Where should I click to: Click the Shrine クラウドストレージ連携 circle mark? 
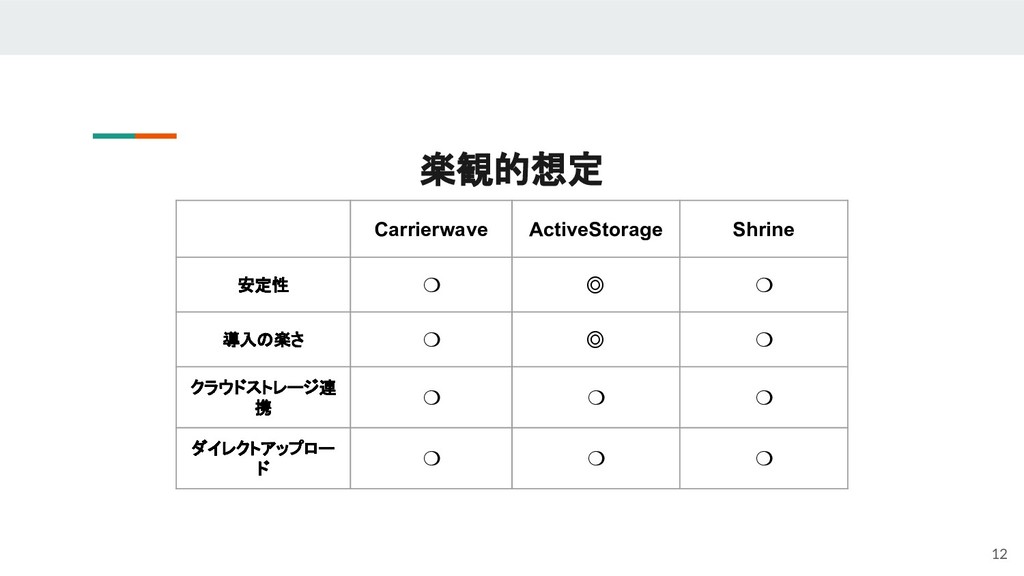tap(764, 398)
